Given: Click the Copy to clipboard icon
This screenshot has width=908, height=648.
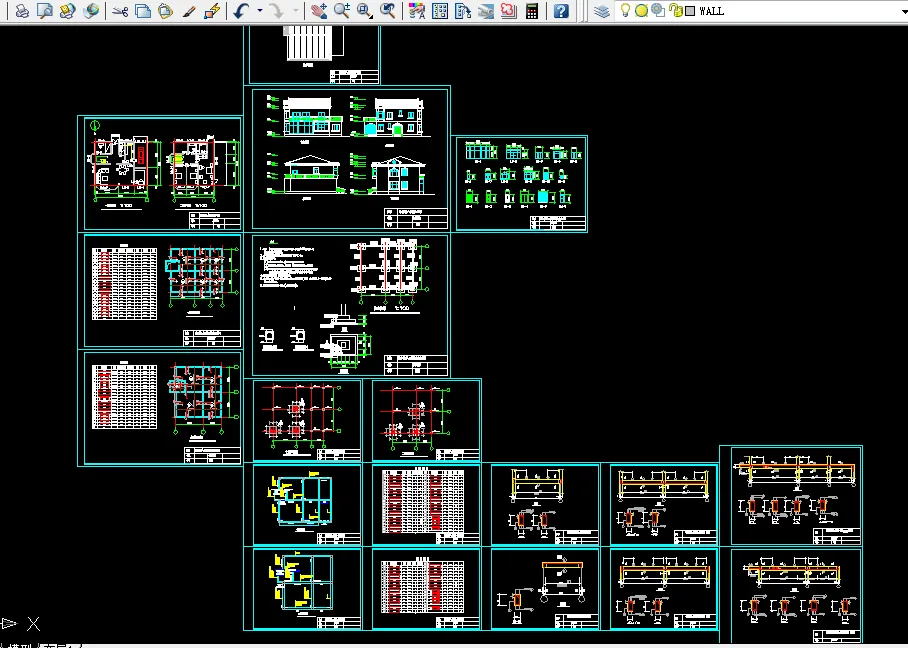Looking at the screenshot, I should point(142,10).
